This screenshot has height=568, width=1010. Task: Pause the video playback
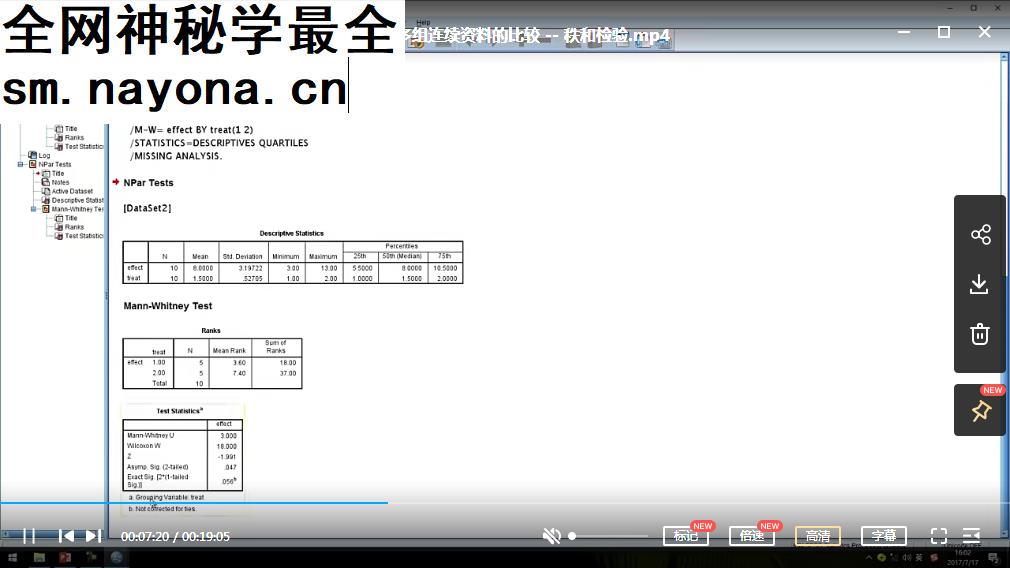coord(29,536)
